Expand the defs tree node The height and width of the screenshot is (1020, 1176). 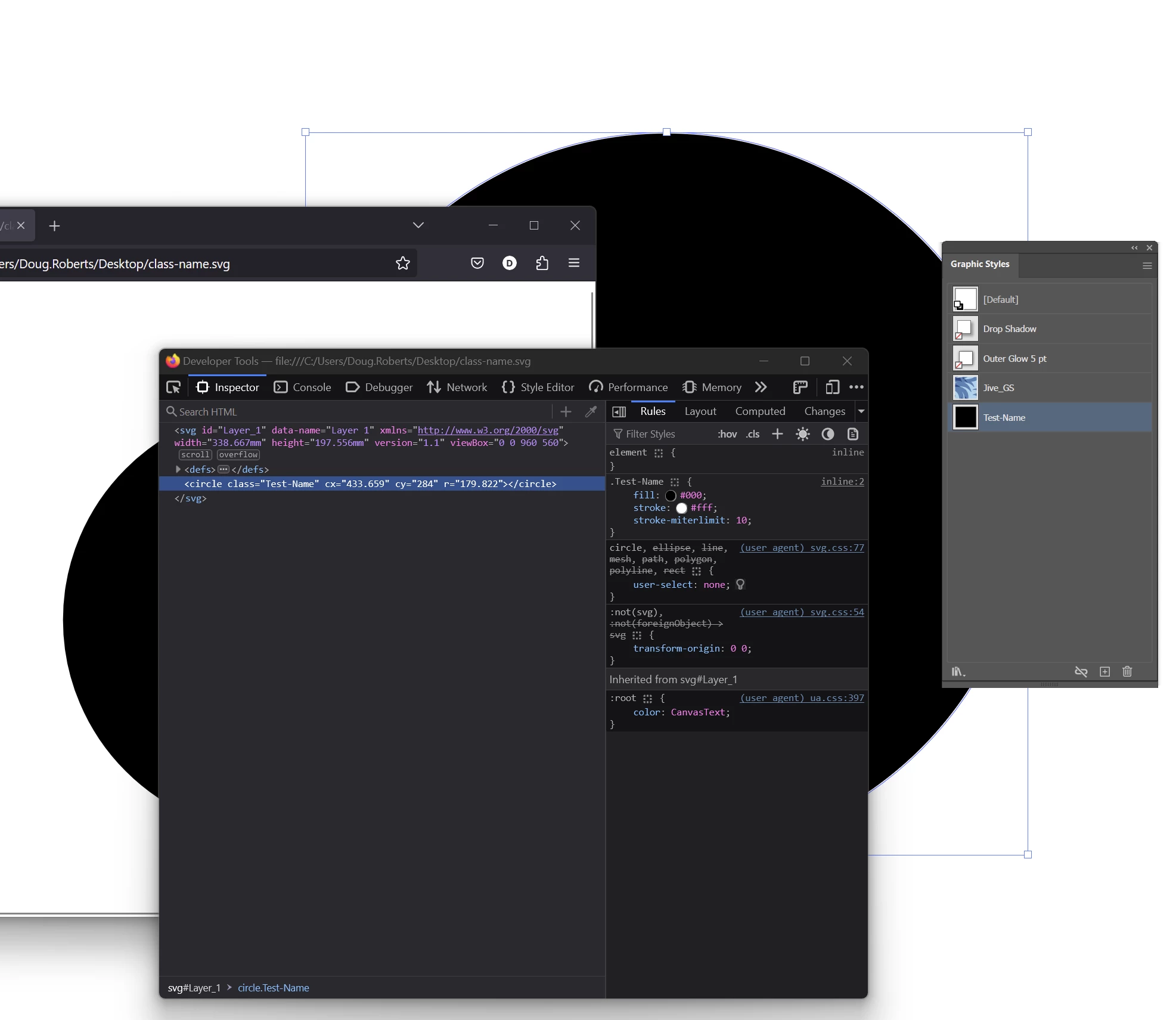[178, 469]
